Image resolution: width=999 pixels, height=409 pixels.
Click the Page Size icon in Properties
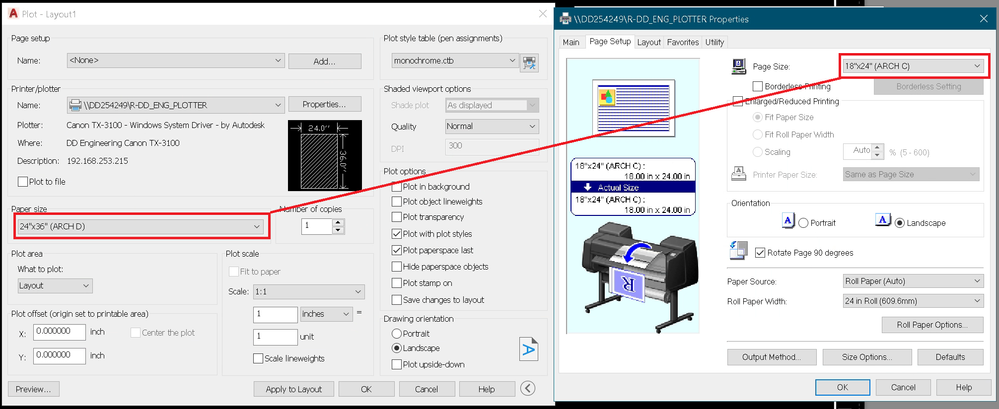(x=739, y=66)
